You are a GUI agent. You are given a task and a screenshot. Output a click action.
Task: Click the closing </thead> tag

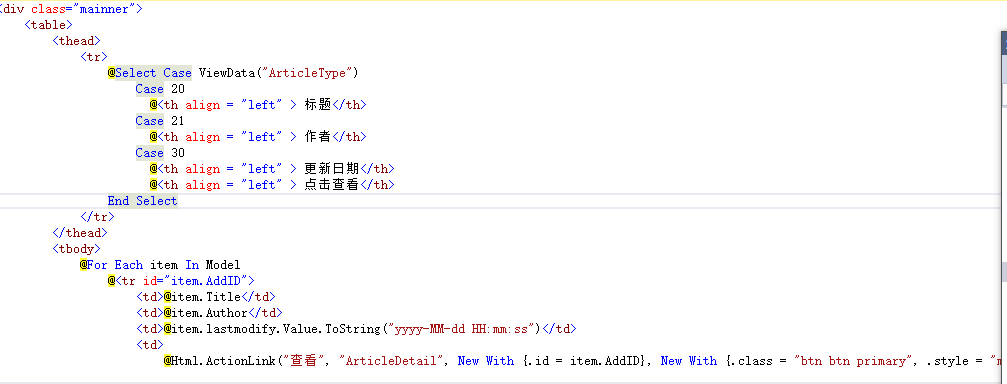coord(80,233)
